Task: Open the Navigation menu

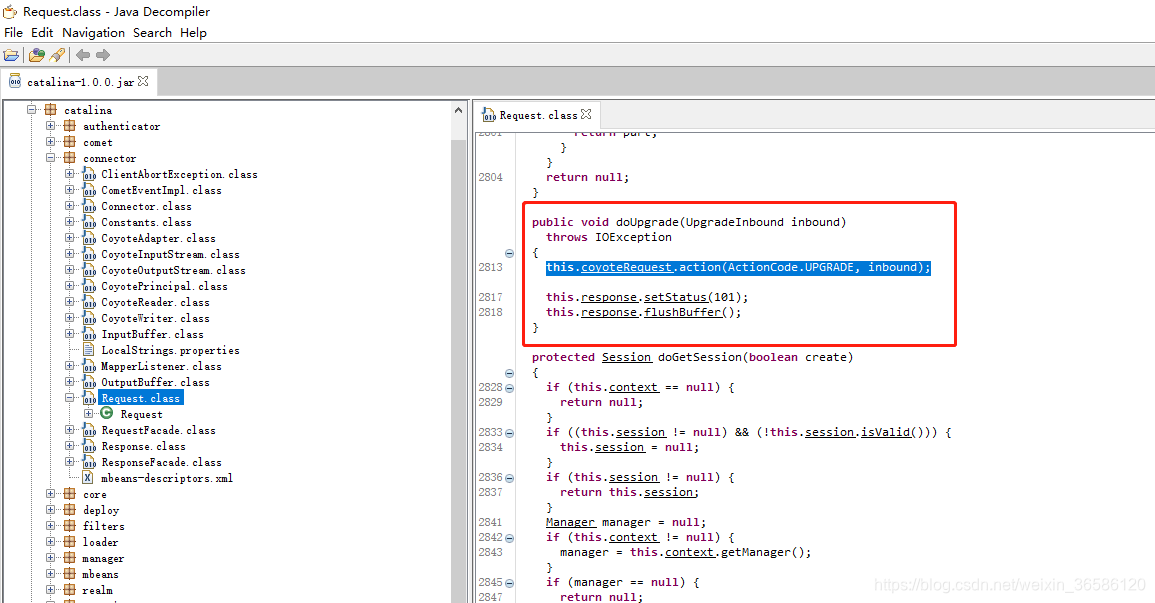Action: point(94,32)
